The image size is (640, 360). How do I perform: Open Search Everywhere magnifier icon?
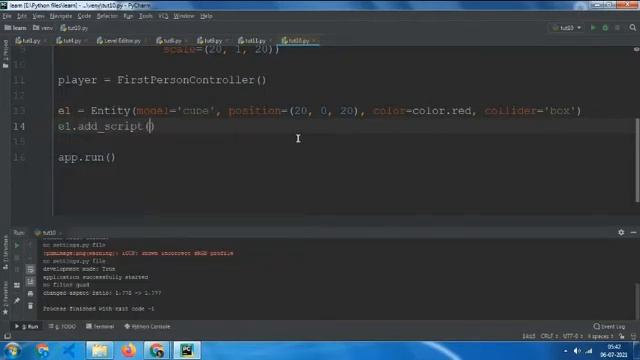(x=632, y=28)
